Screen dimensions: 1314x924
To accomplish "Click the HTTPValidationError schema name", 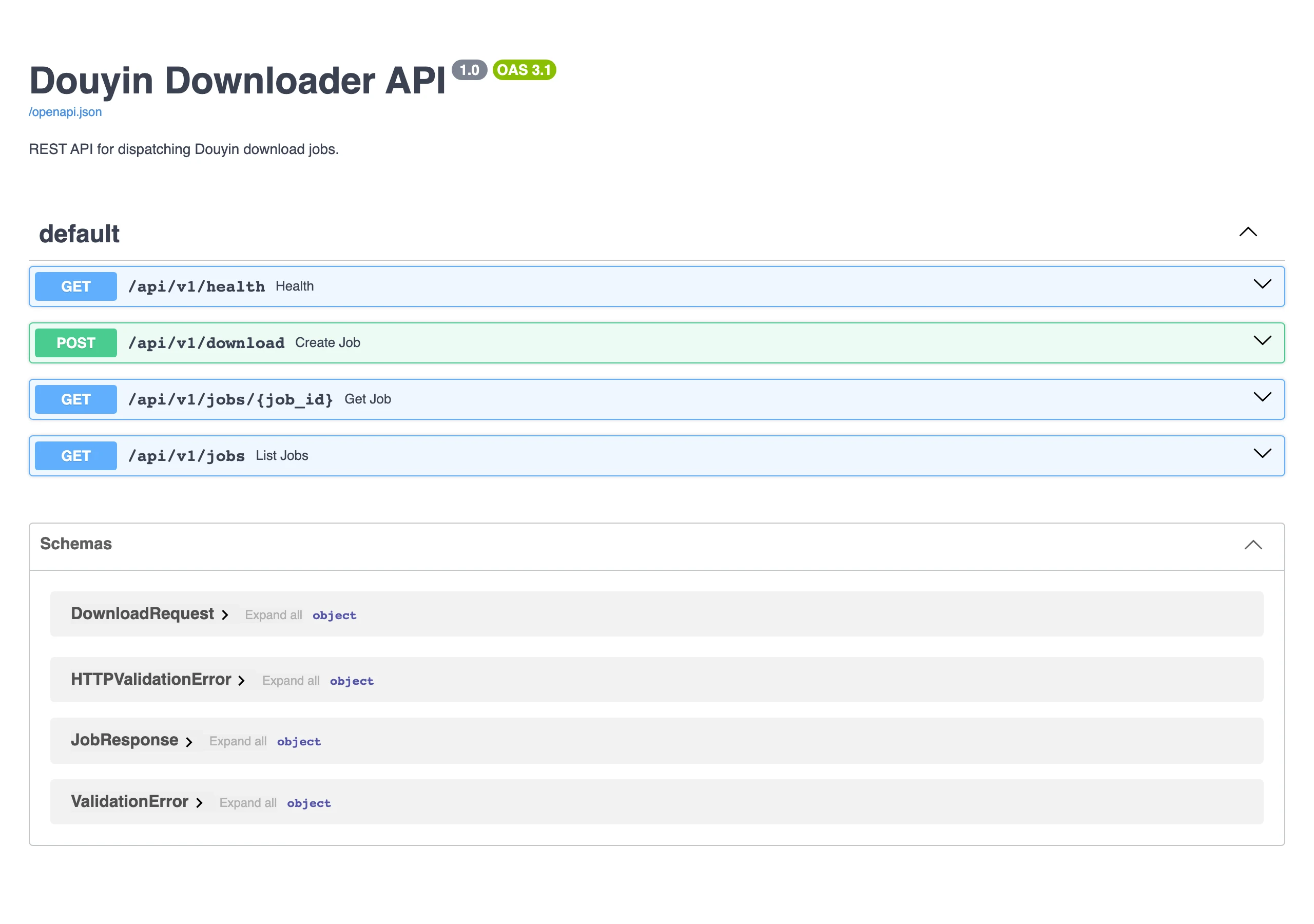I will point(151,680).
